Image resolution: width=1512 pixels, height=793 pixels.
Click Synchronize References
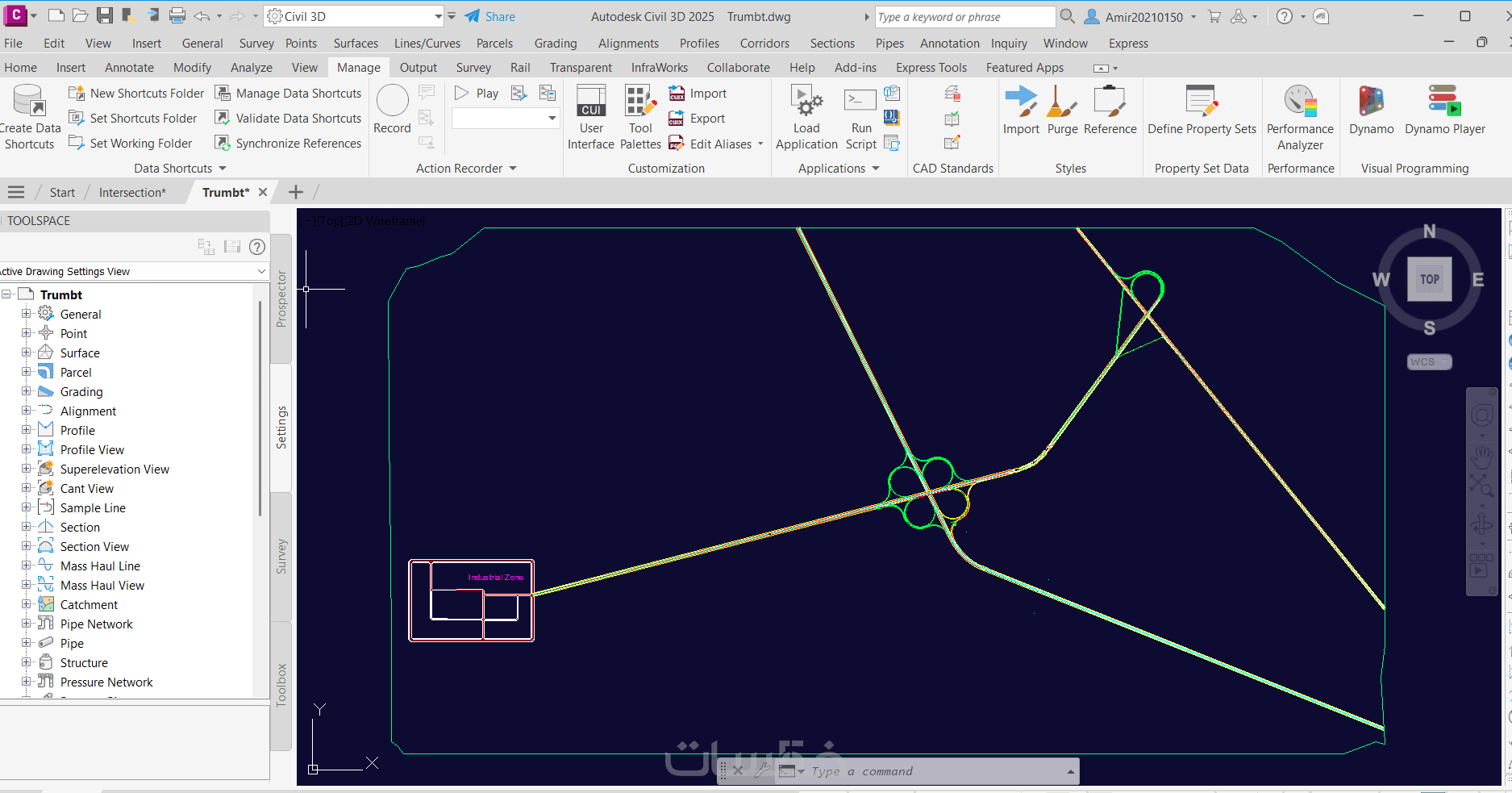(x=288, y=144)
